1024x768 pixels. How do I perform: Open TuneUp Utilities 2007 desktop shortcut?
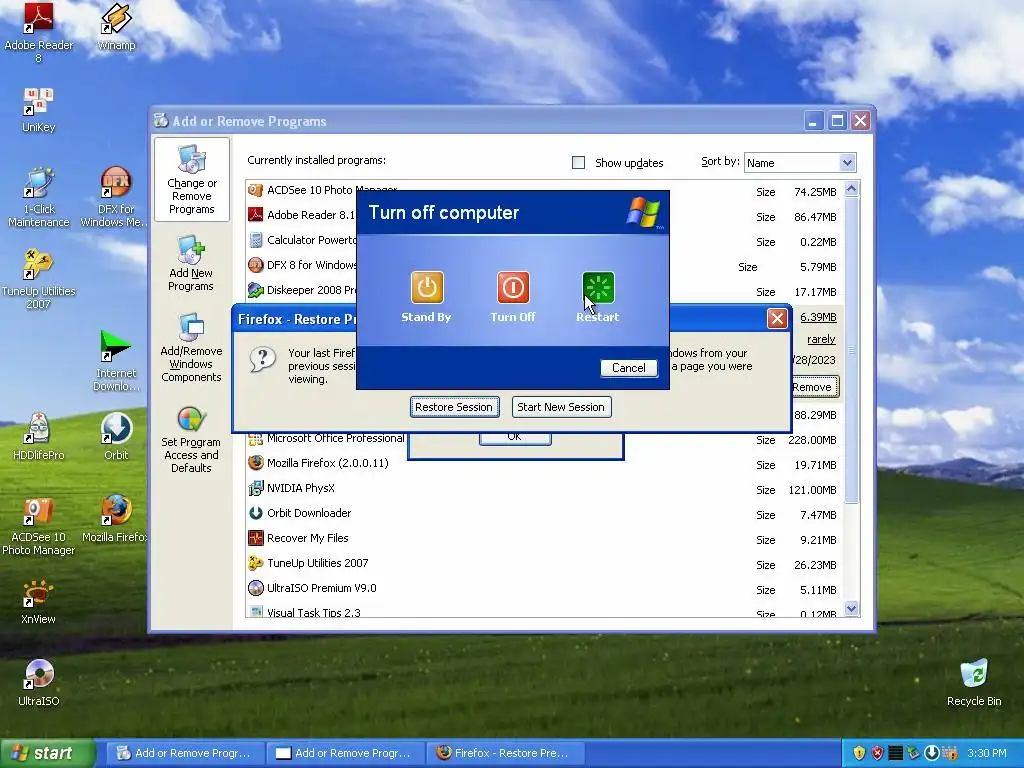point(39,280)
